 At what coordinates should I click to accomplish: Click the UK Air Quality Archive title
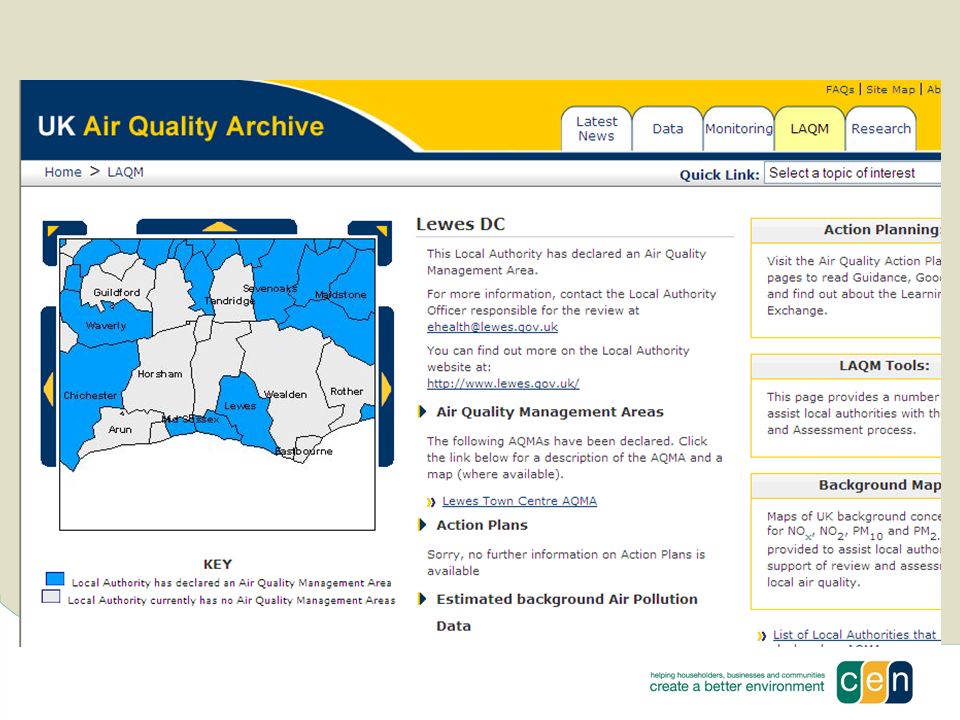click(181, 126)
